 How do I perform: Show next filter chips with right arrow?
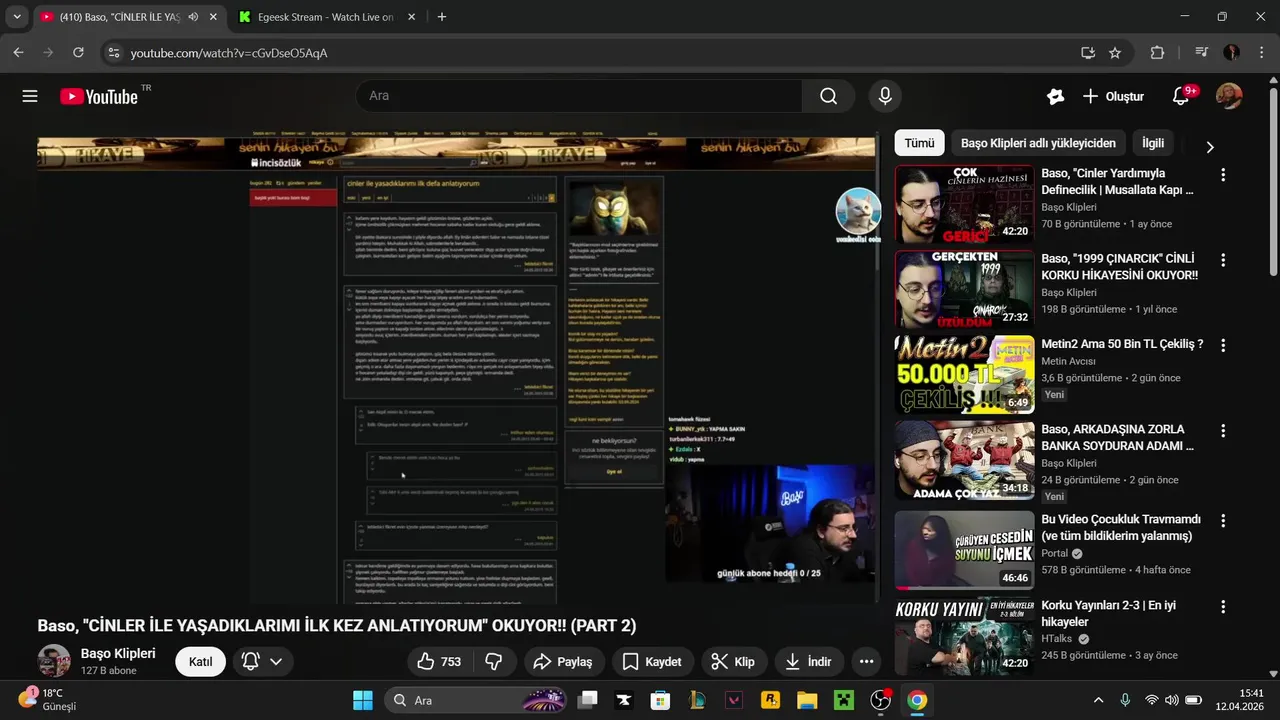pos(1210,147)
